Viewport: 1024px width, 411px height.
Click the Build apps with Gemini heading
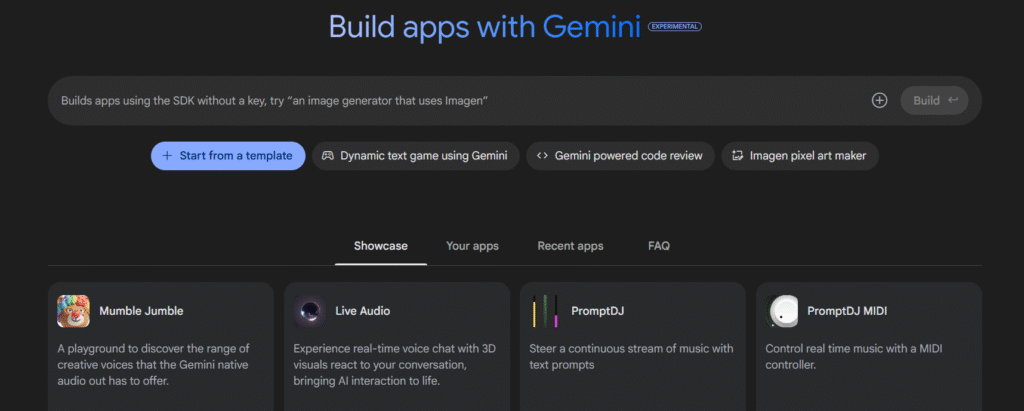pyautogui.click(x=485, y=26)
